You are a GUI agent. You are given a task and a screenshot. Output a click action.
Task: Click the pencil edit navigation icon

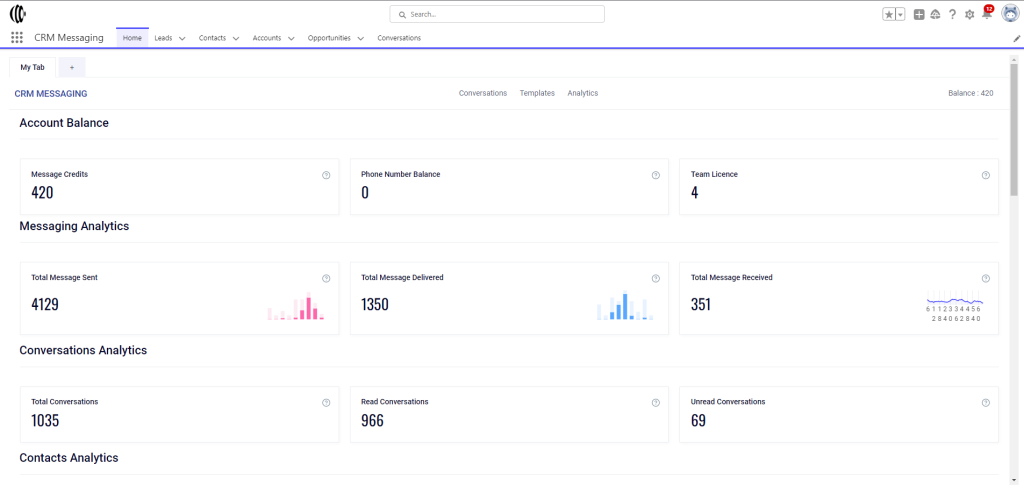[x=1016, y=39]
